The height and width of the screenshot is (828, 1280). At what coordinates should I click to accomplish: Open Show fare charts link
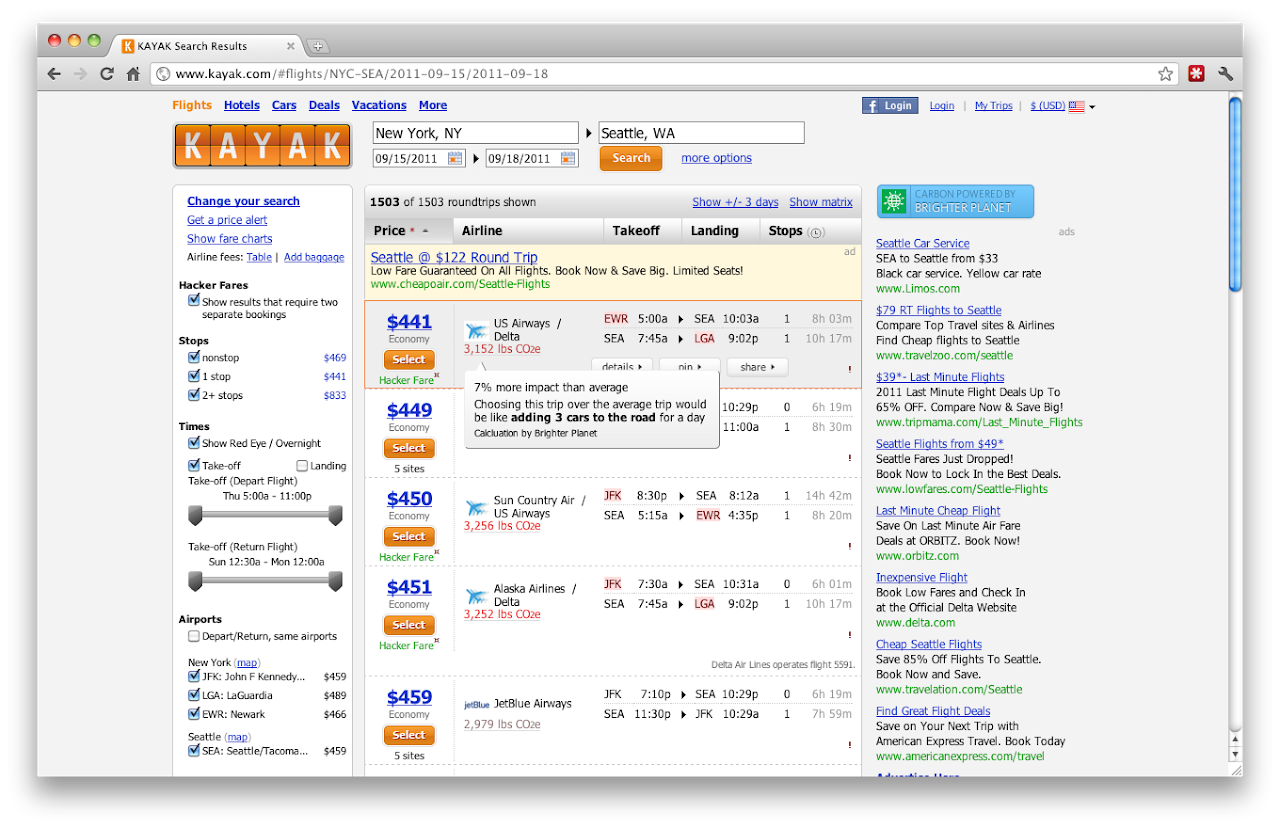pos(229,239)
